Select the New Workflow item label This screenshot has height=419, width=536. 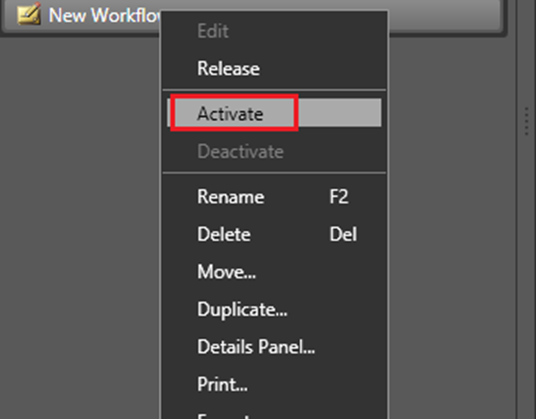point(104,15)
